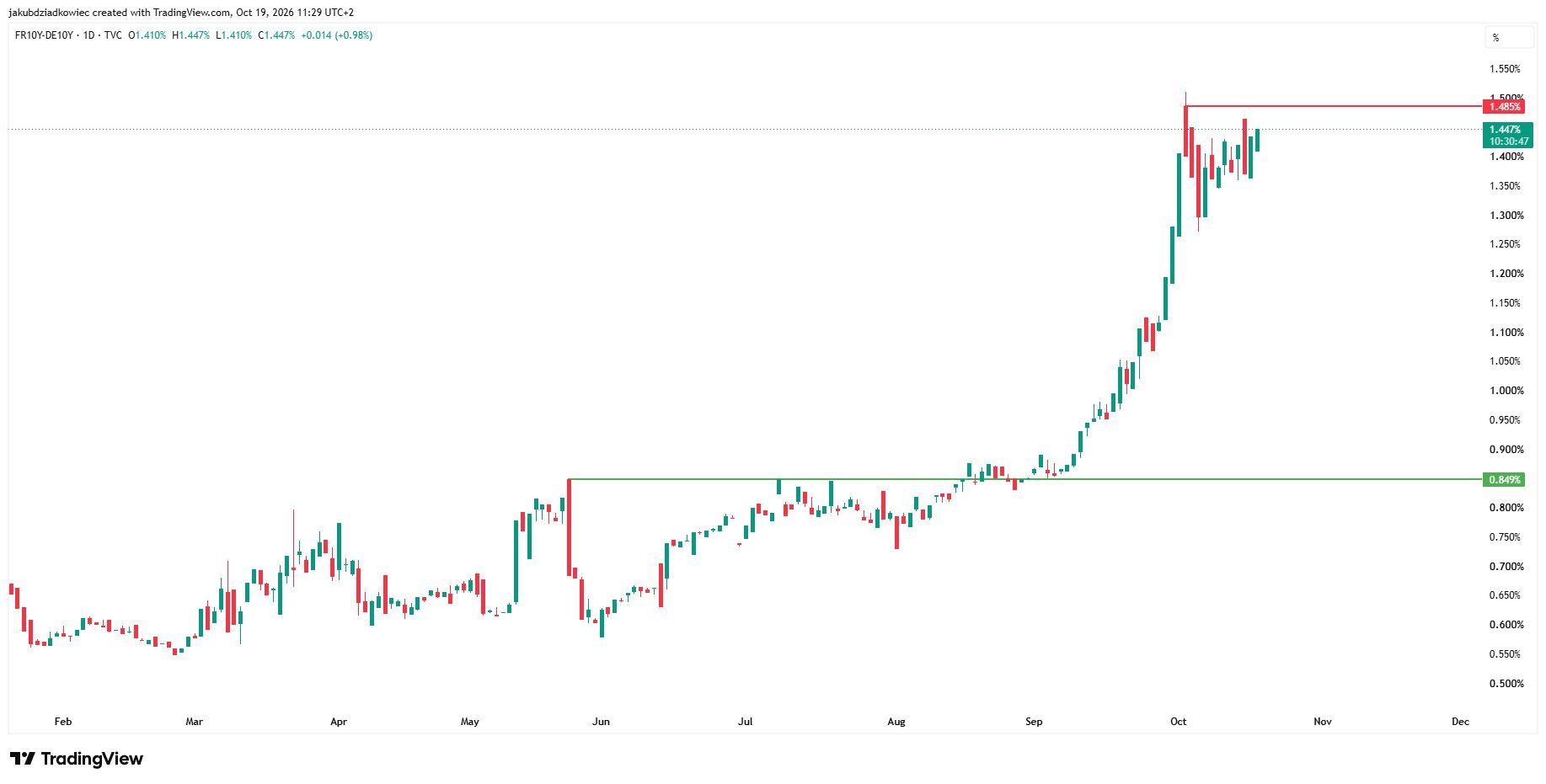Click the 1.000% tick on price axis

pos(1506,391)
